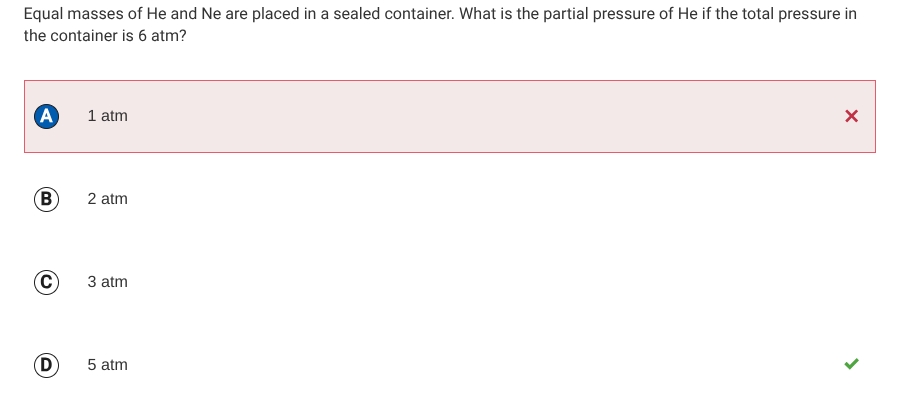
Task: Choose the '5 atm' answer text
Action: point(107,365)
